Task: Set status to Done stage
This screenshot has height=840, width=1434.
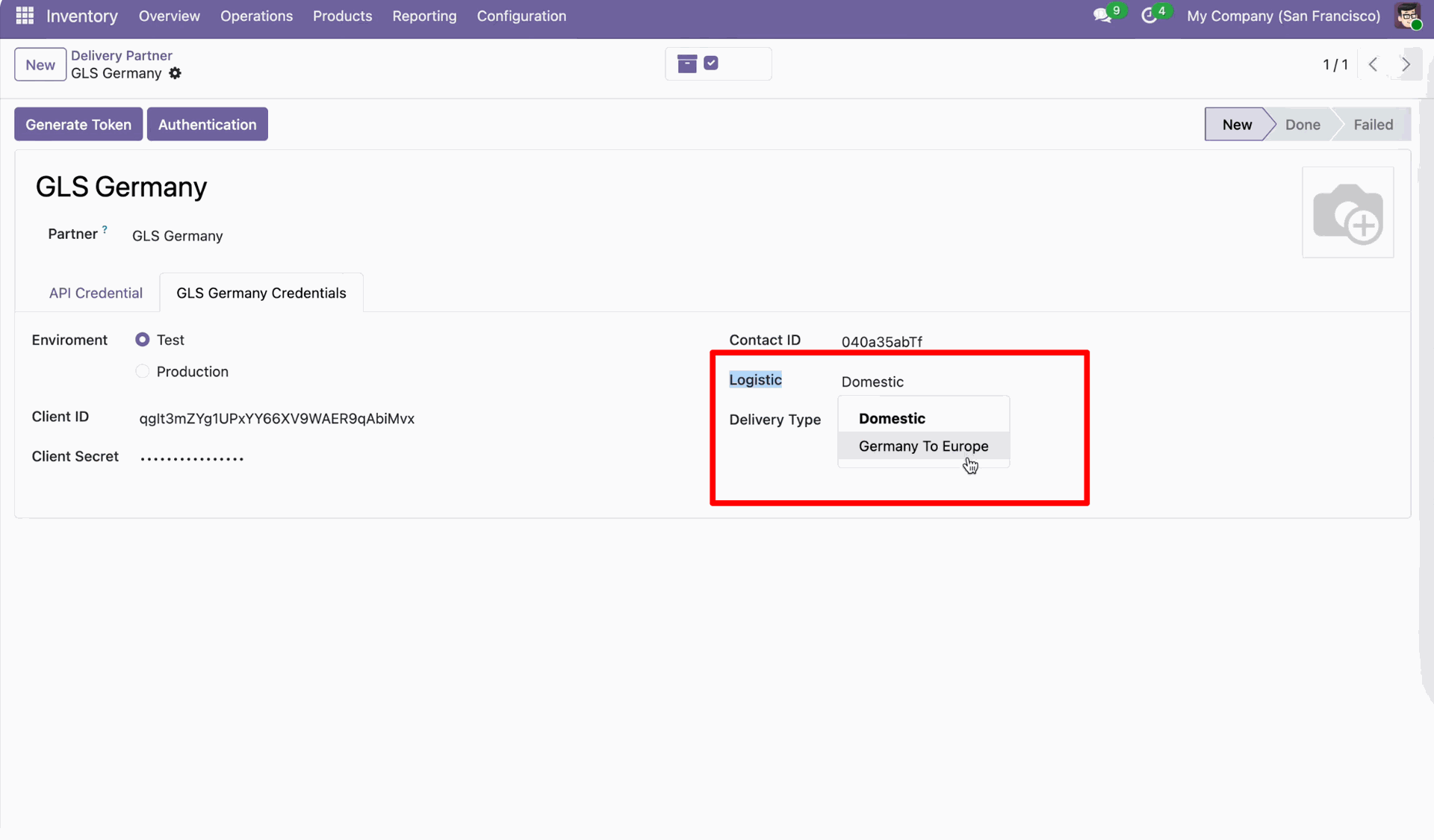Action: coord(1303,125)
